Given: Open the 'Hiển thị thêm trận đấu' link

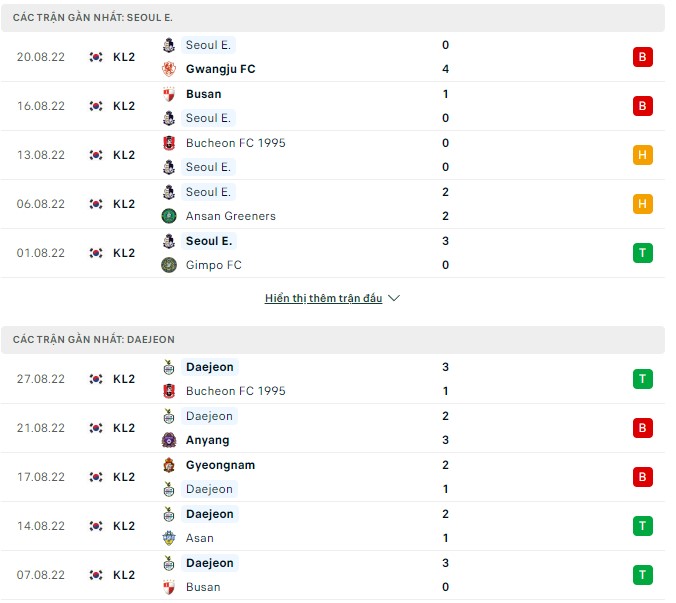Looking at the screenshot, I should click(323, 298).
